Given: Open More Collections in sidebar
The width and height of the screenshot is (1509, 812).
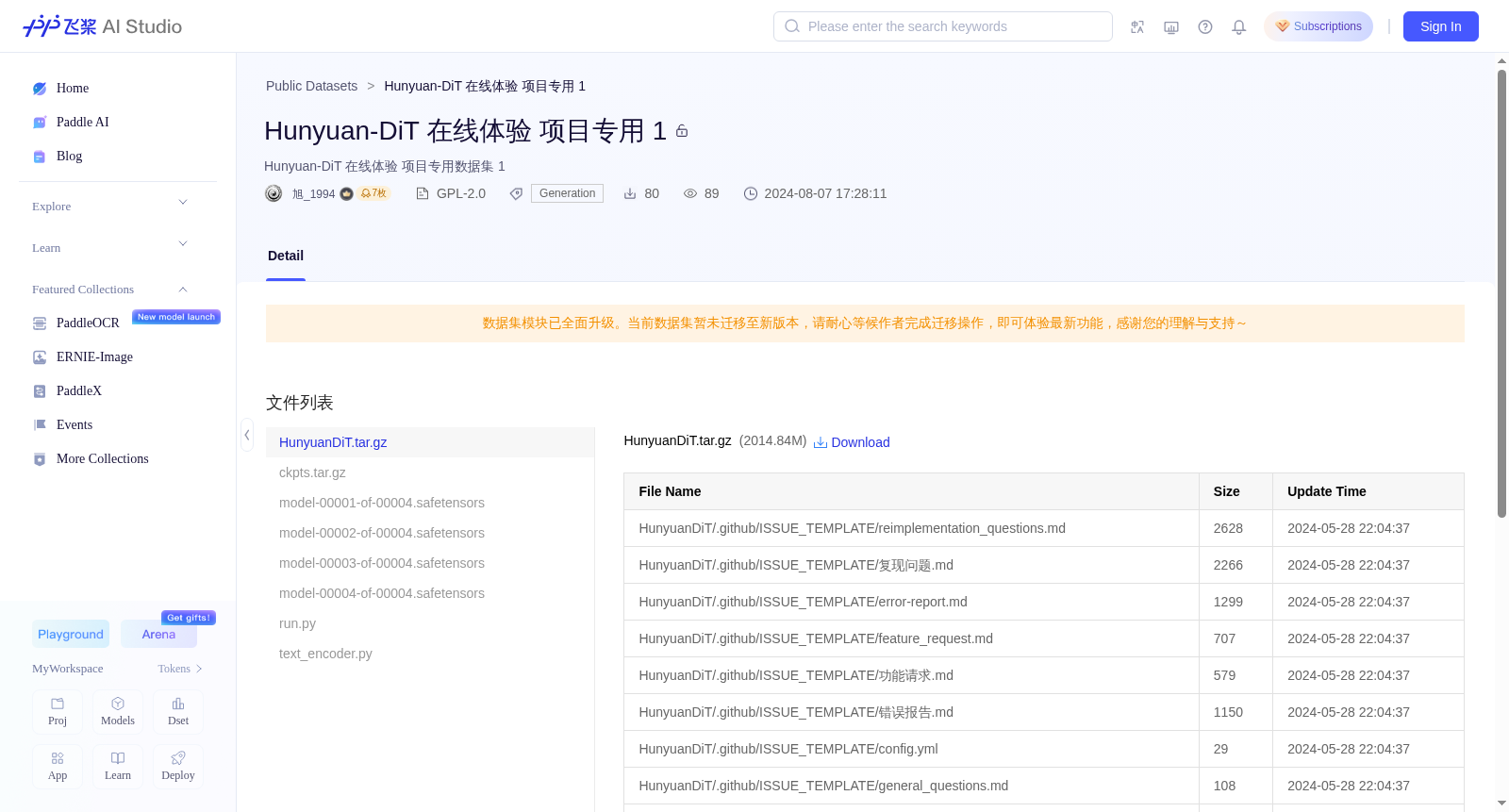Looking at the screenshot, I should [103, 459].
